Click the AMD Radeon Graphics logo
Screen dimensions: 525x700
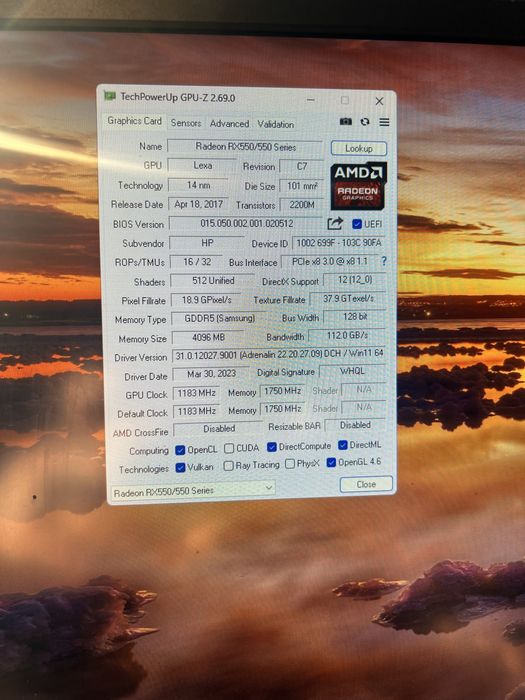pyautogui.click(x=358, y=186)
